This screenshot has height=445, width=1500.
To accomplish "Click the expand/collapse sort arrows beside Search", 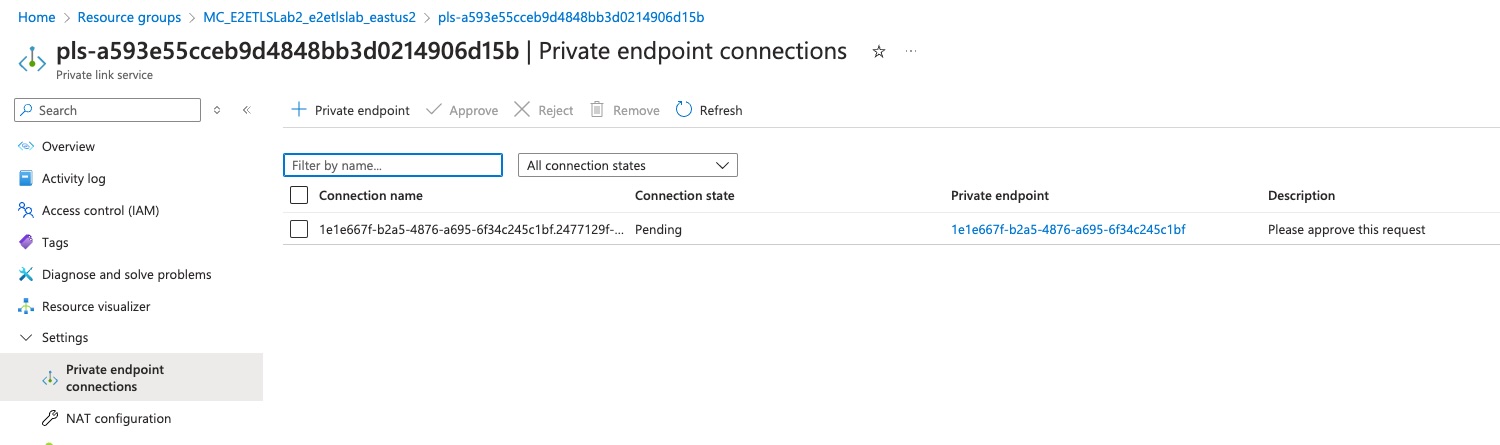I will click(x=218, y=110).
